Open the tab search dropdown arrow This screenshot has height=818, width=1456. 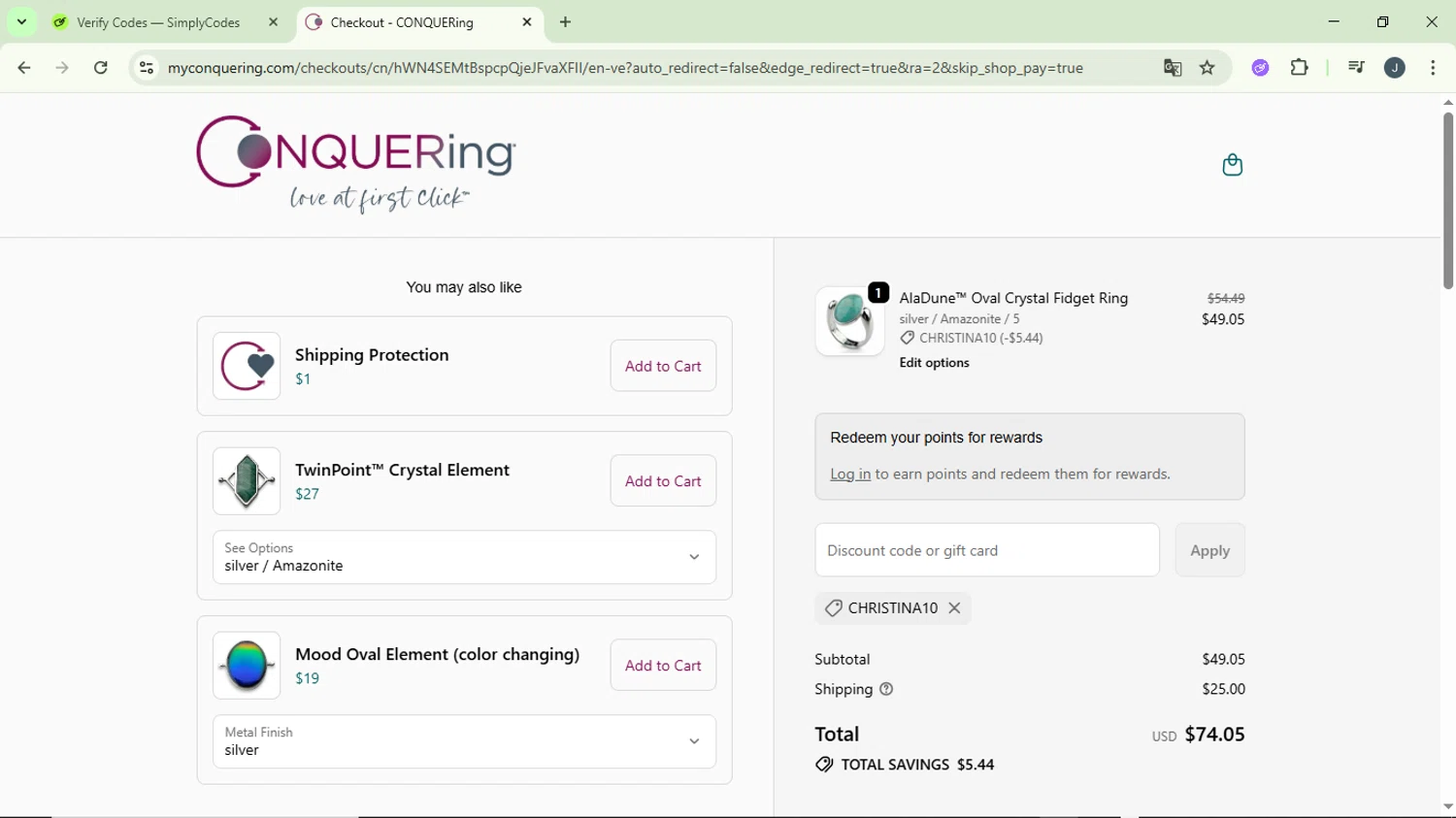click(21, 21)
